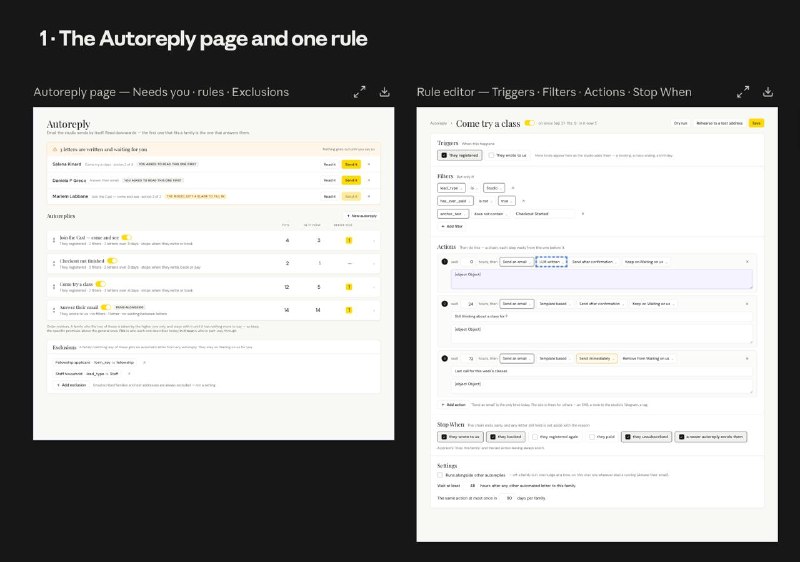Viewport: 800px width, 562px height.
Task: Open the first action's 'Send an email' dropdown
Action: click(516, 262)
